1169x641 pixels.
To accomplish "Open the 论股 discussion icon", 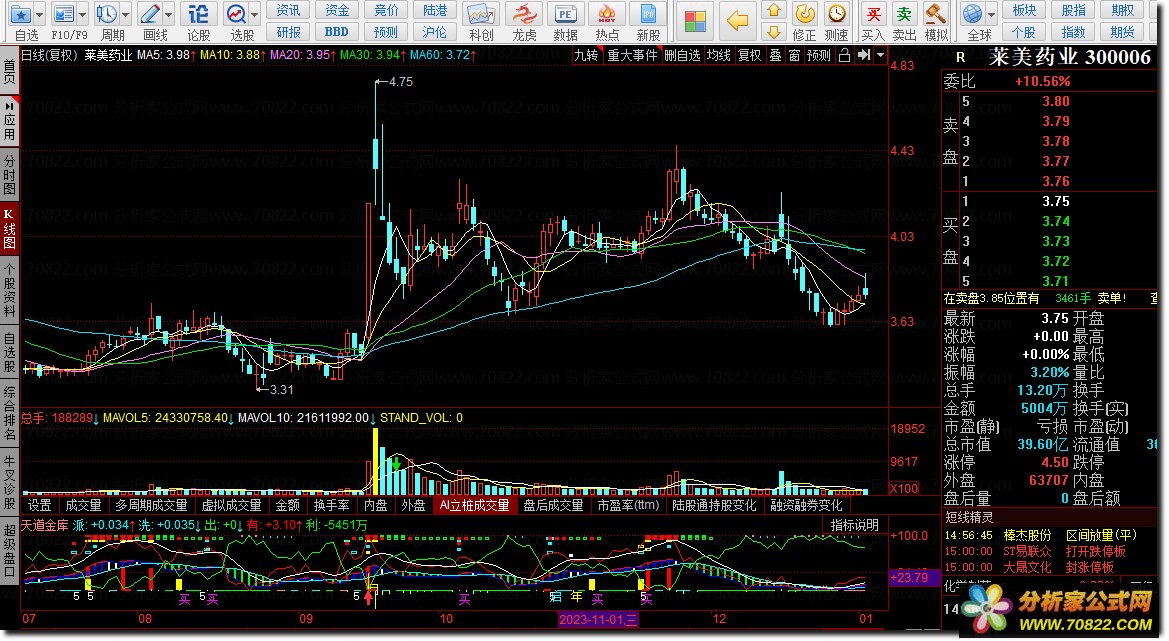I will [x=198, y=14].
